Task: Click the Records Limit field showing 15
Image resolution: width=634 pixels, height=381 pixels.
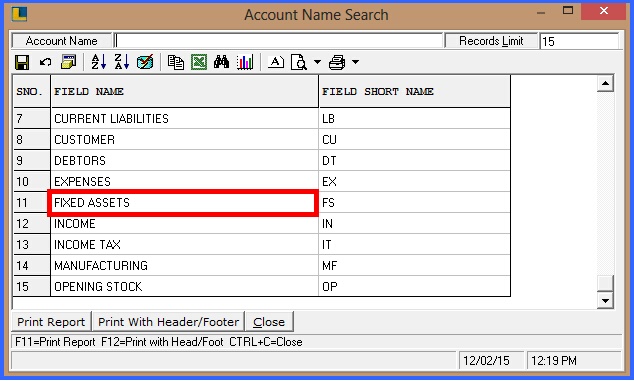Action: pos(579,41)
